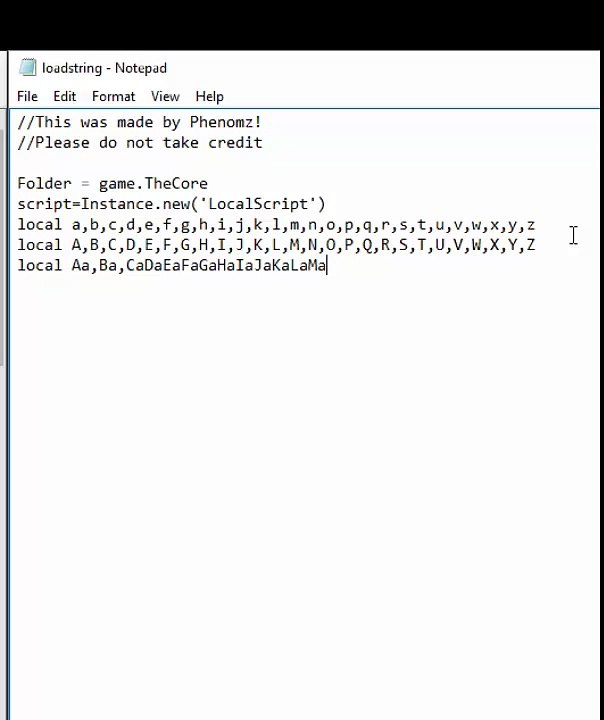Click the word 'local' on the last text line

(x=40, y=265)
